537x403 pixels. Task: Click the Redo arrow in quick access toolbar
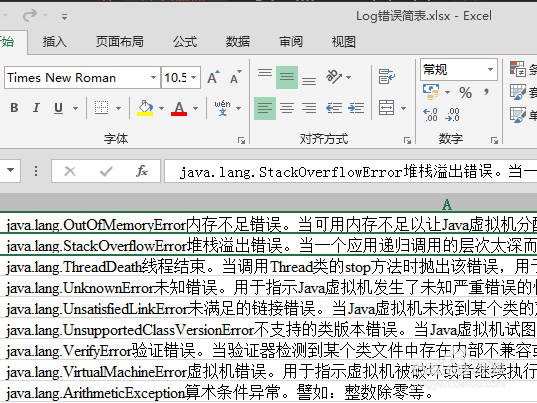[30, 15]
